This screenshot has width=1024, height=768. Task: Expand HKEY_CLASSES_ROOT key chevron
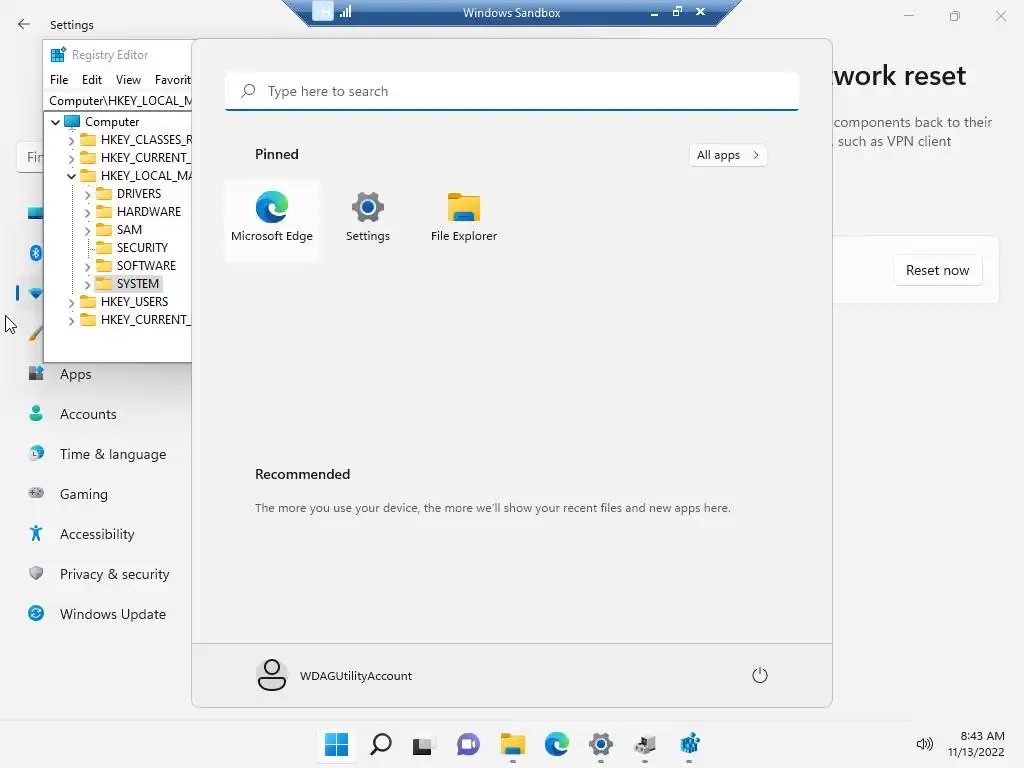(71, 140)
